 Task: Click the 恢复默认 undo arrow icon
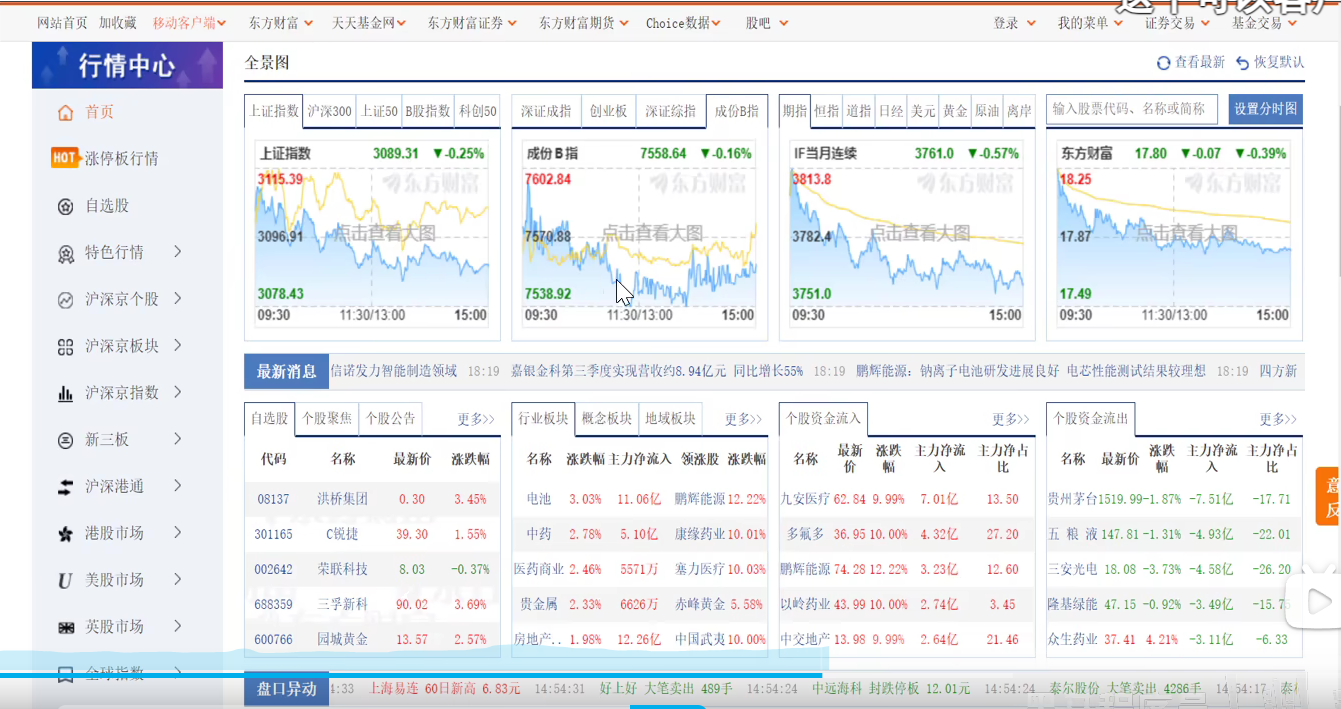pos(1242,63)
